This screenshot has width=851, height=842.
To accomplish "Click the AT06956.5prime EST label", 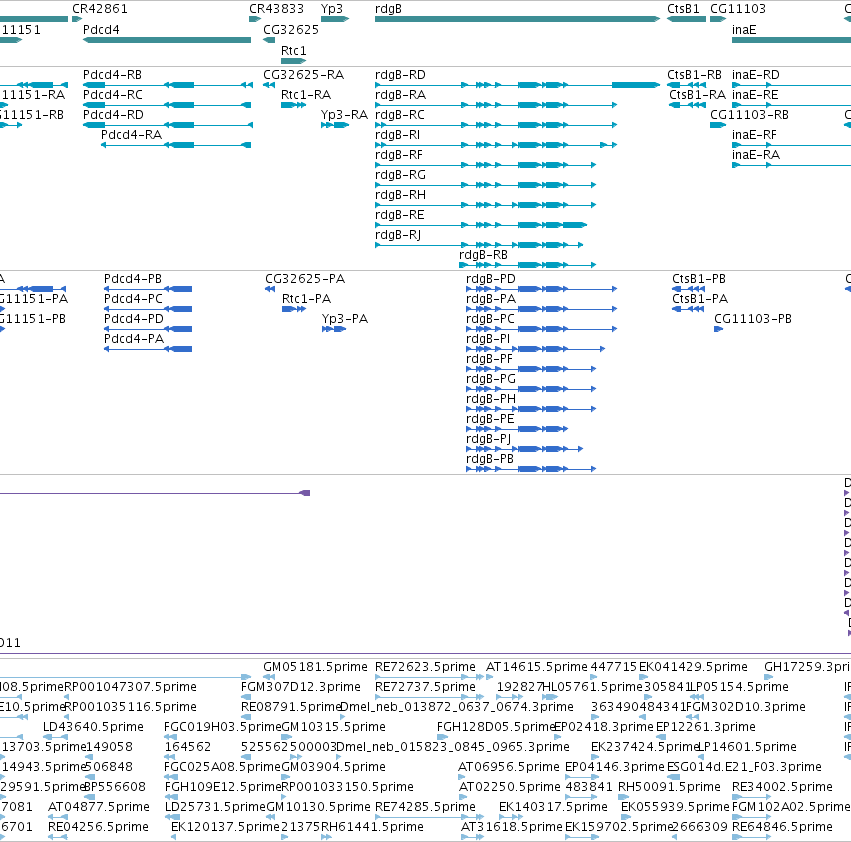I will click(509, 767).
